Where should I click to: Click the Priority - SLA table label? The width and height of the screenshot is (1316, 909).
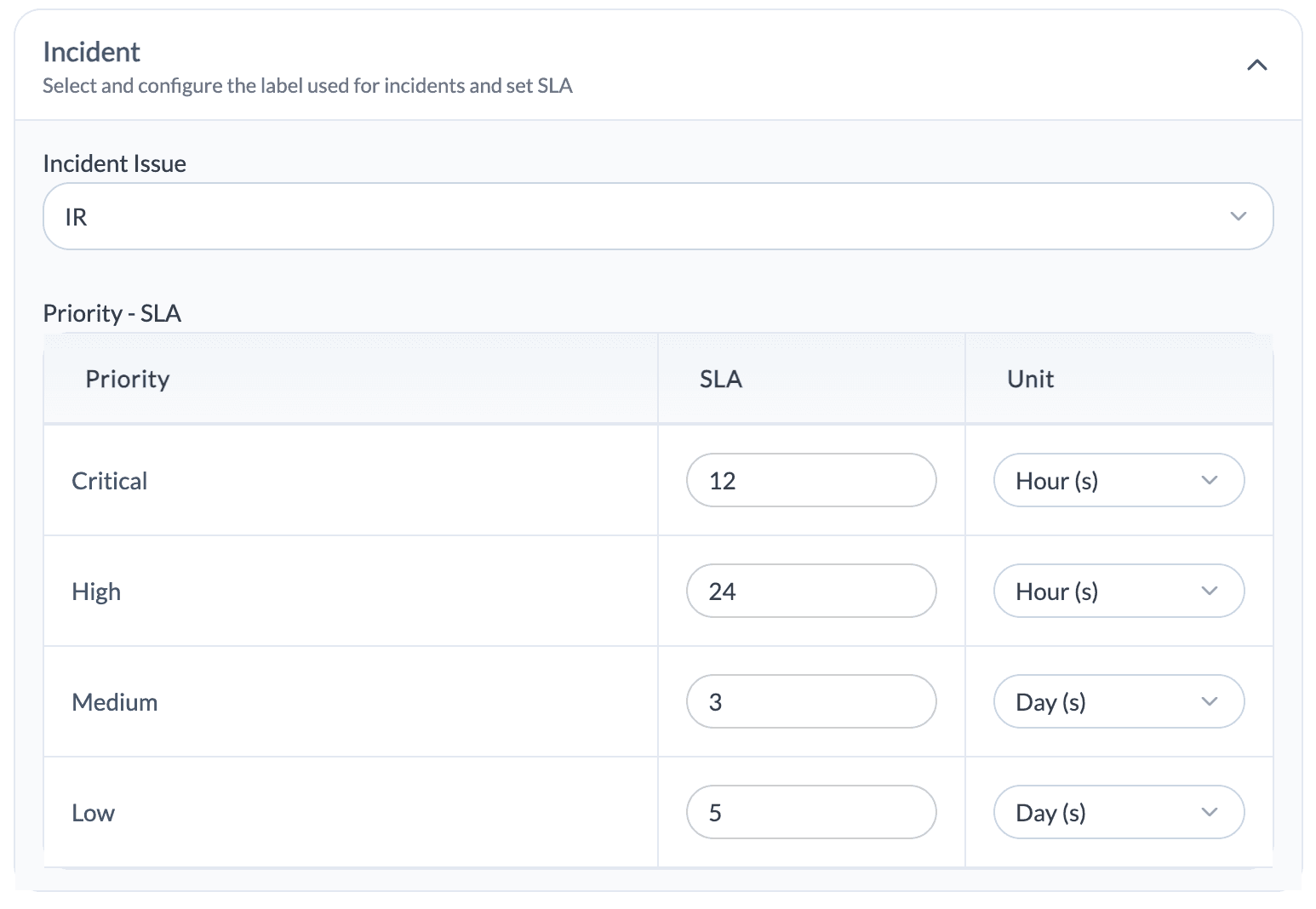pos(112,313)
